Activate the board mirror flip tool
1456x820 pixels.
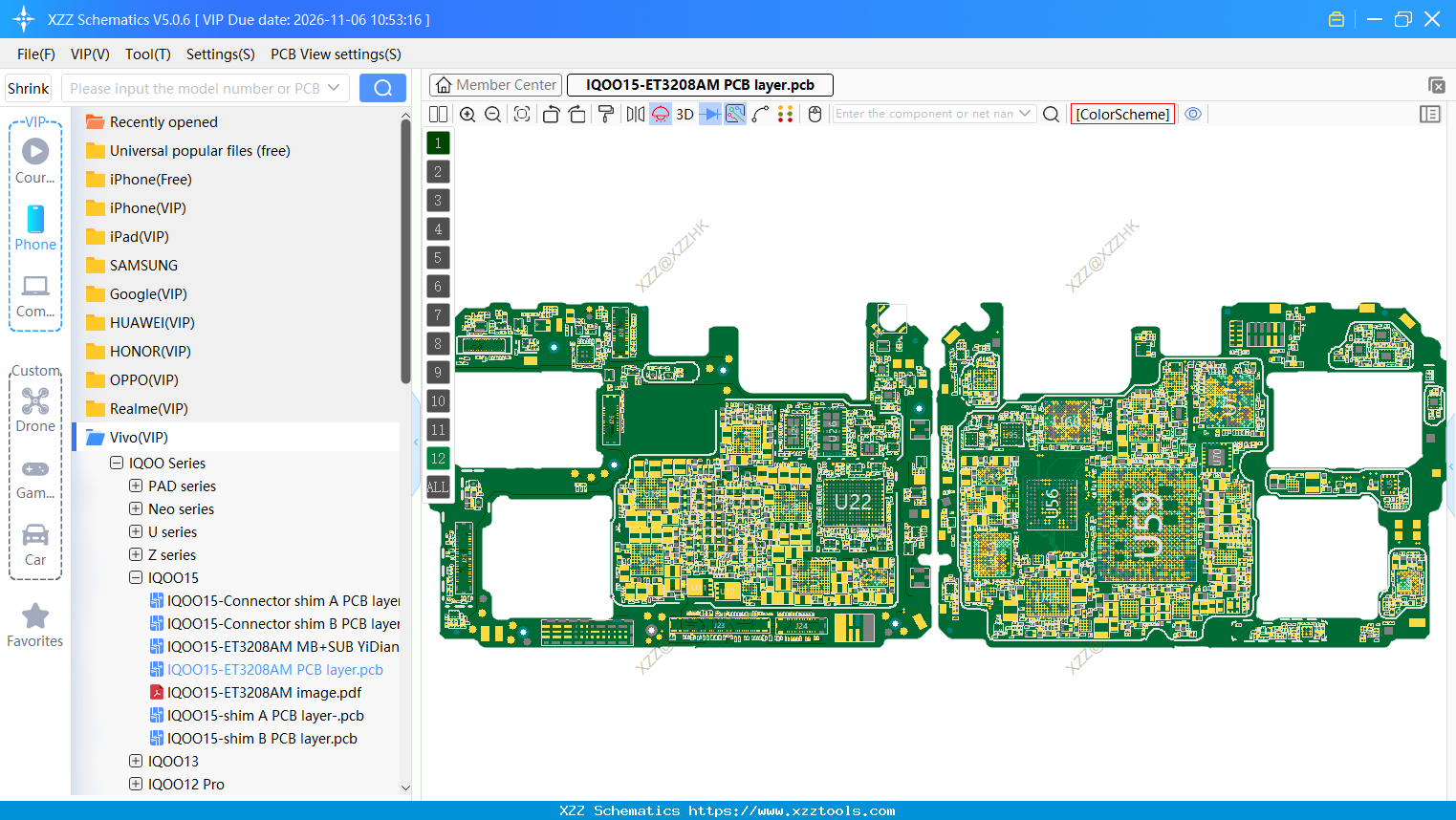pyautogui.click(x=636, y=114)
